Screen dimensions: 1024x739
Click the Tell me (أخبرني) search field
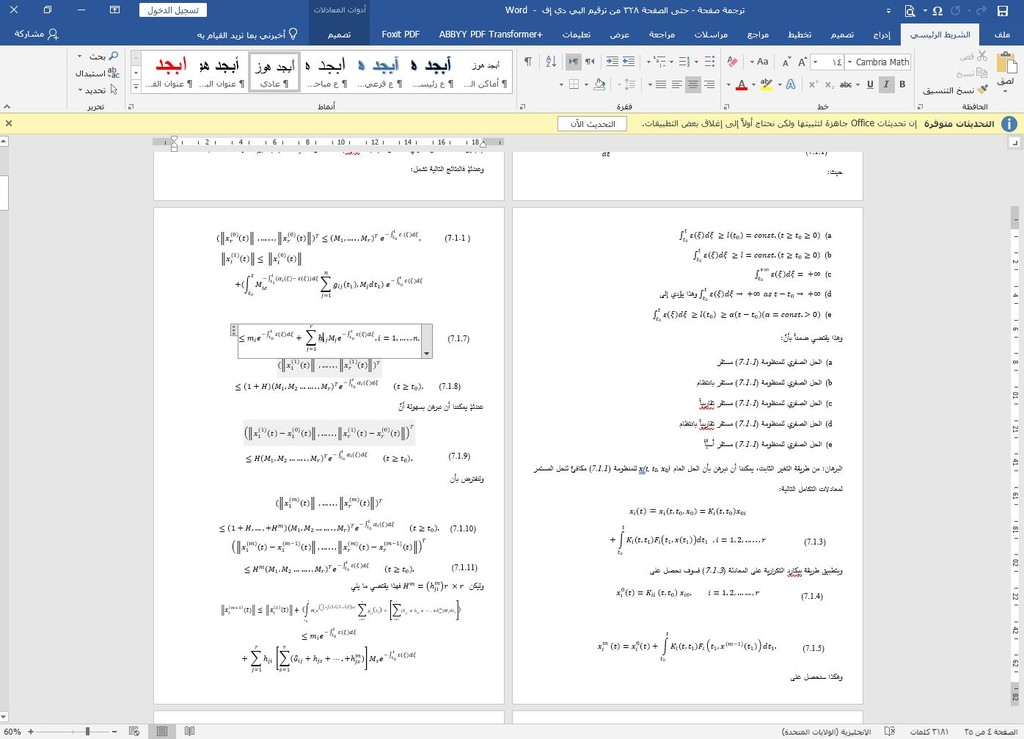[248, 34]
